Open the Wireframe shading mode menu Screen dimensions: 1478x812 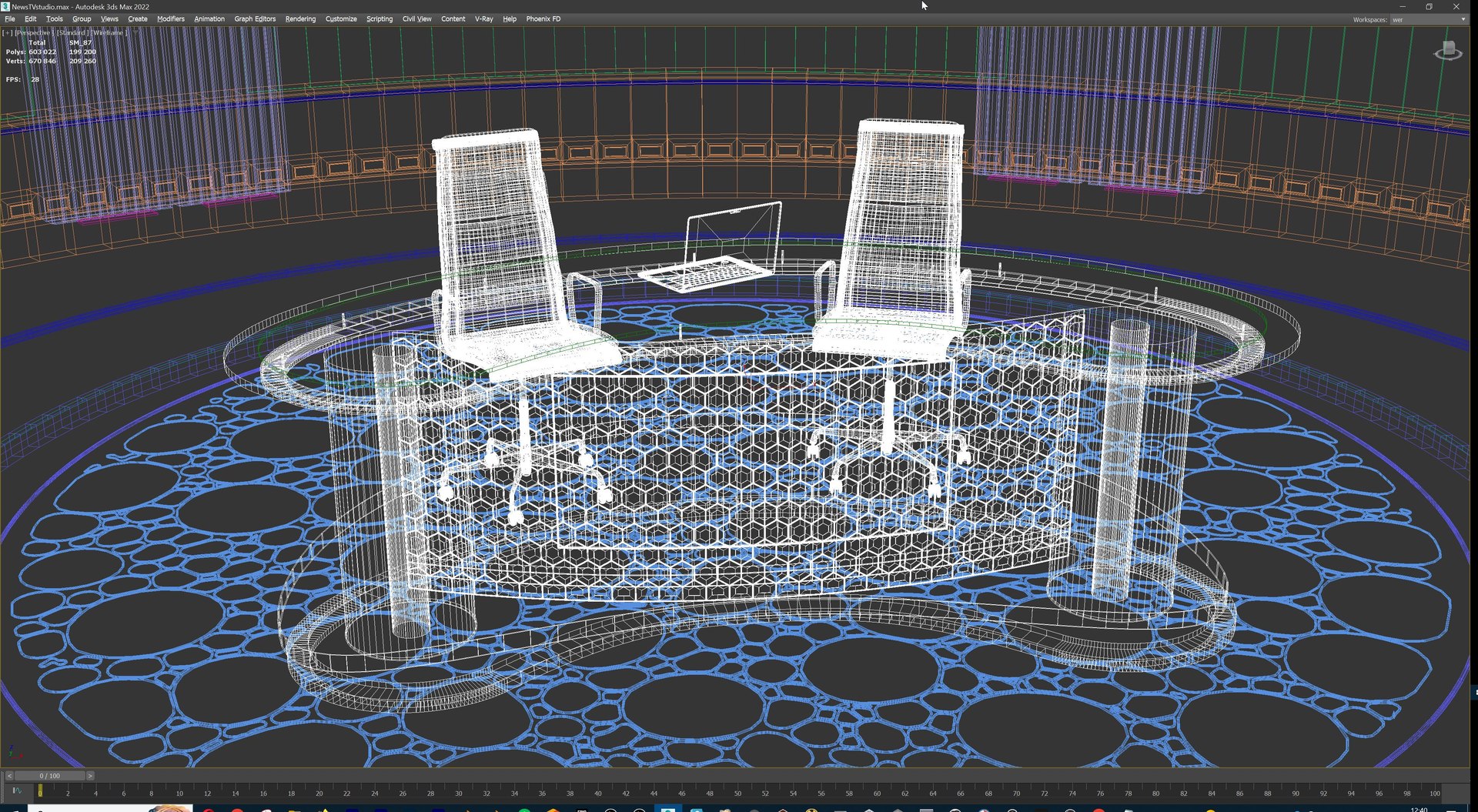pyautogui.click(x=109, y=32)
